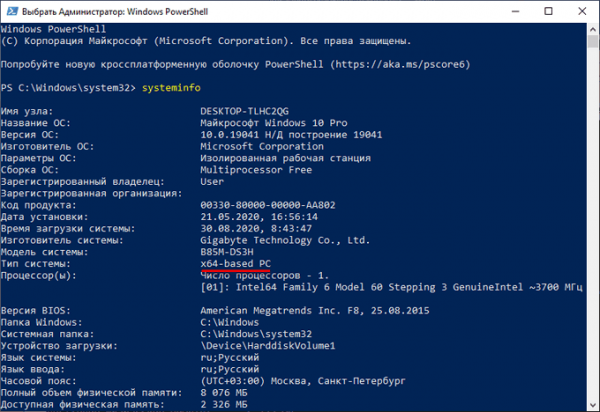Click 'Доступная физическая память:' label
Image resolution: width=600 pixels, height=412 pixels.
click(x=83, y=405)
